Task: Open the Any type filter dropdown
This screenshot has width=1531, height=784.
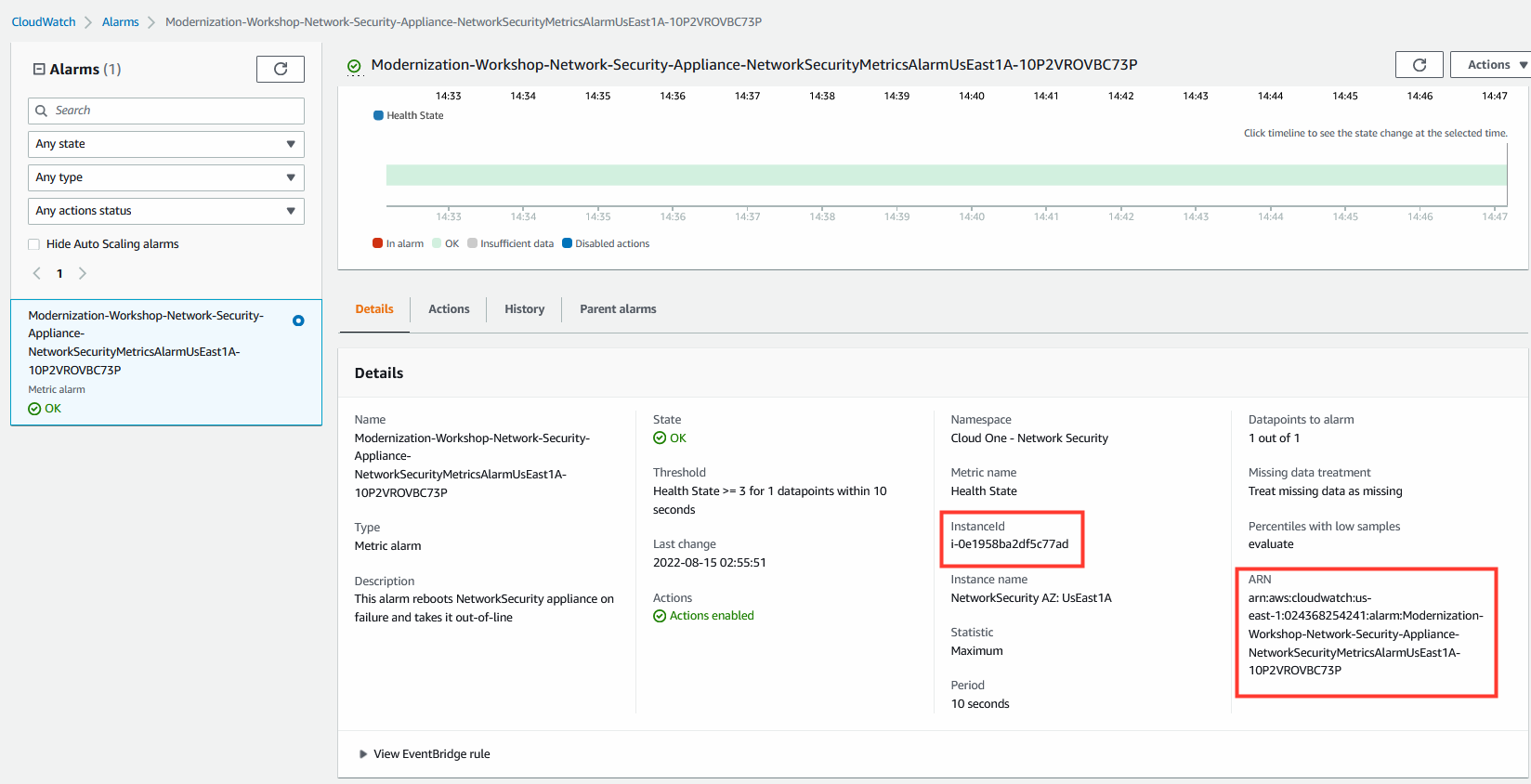Action: point(166,177)
